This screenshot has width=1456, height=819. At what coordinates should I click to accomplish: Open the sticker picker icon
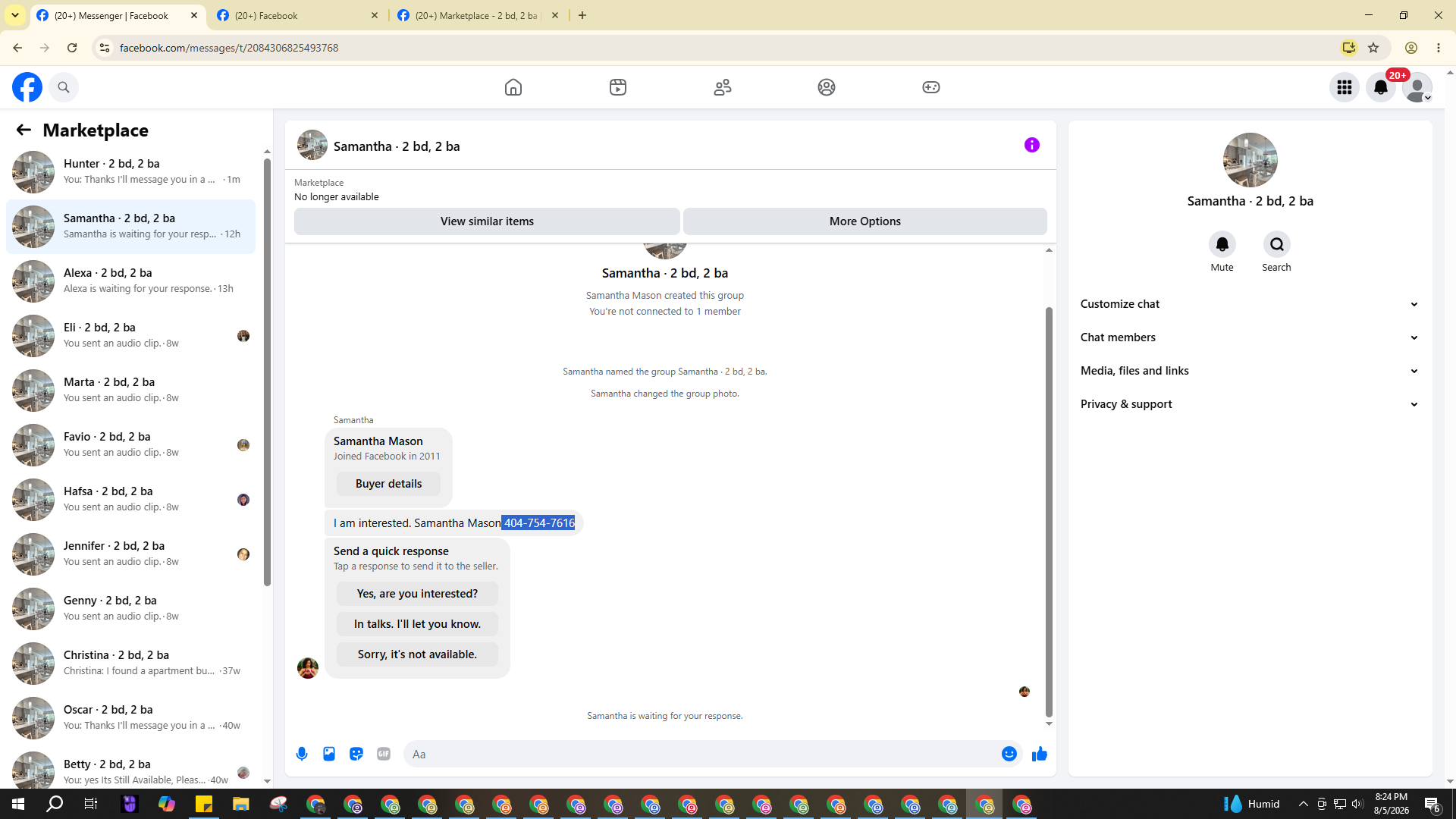click(356, 754)
